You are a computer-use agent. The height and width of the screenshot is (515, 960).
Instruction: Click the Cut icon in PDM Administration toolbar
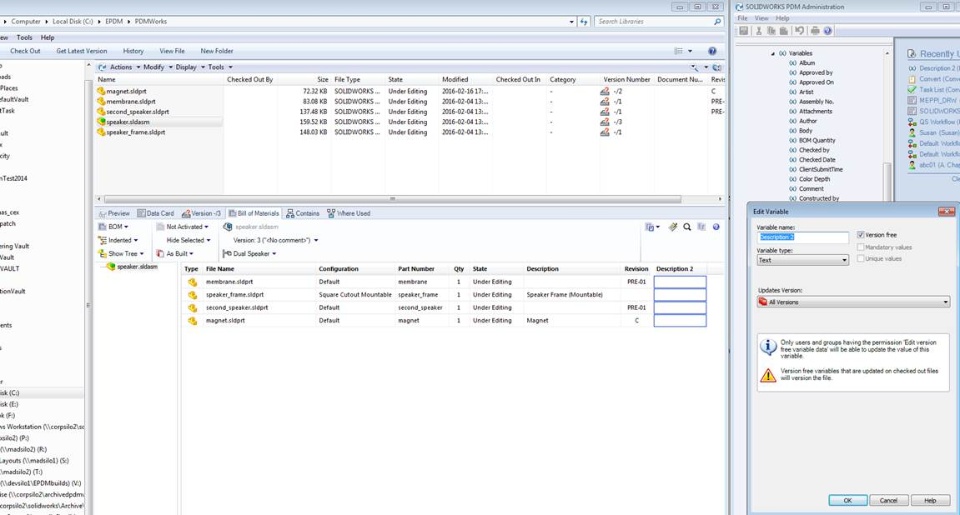(759, 31)
